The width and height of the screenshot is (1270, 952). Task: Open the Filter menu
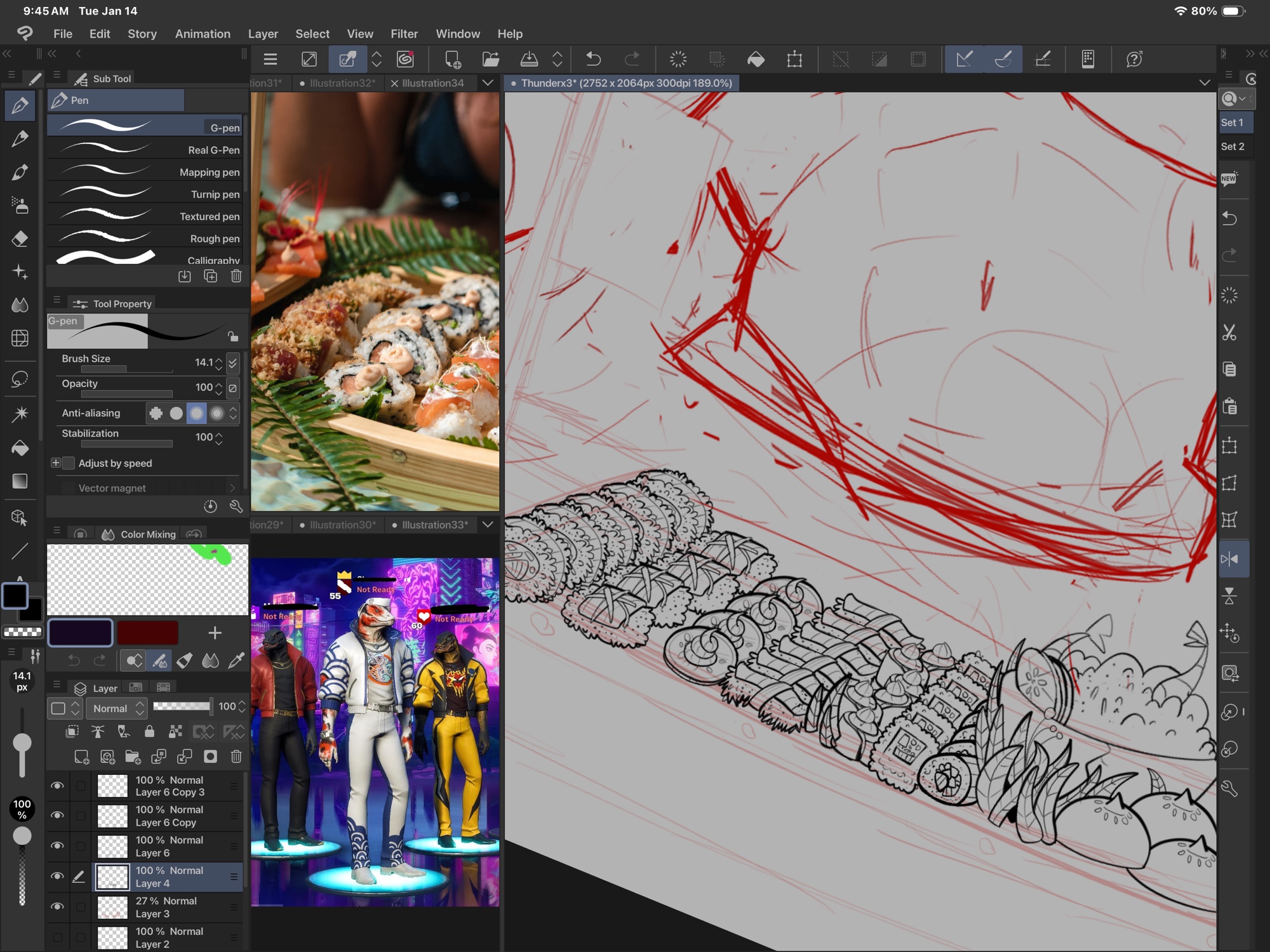coord(404,34)
